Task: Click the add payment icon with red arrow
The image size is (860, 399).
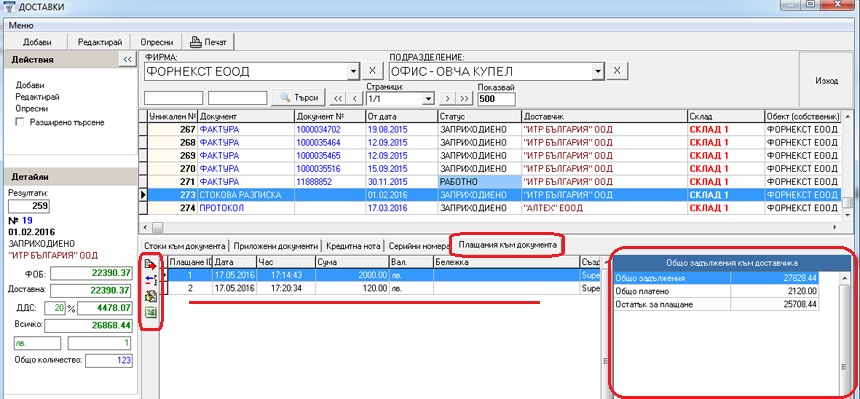Action: [150, 265]
